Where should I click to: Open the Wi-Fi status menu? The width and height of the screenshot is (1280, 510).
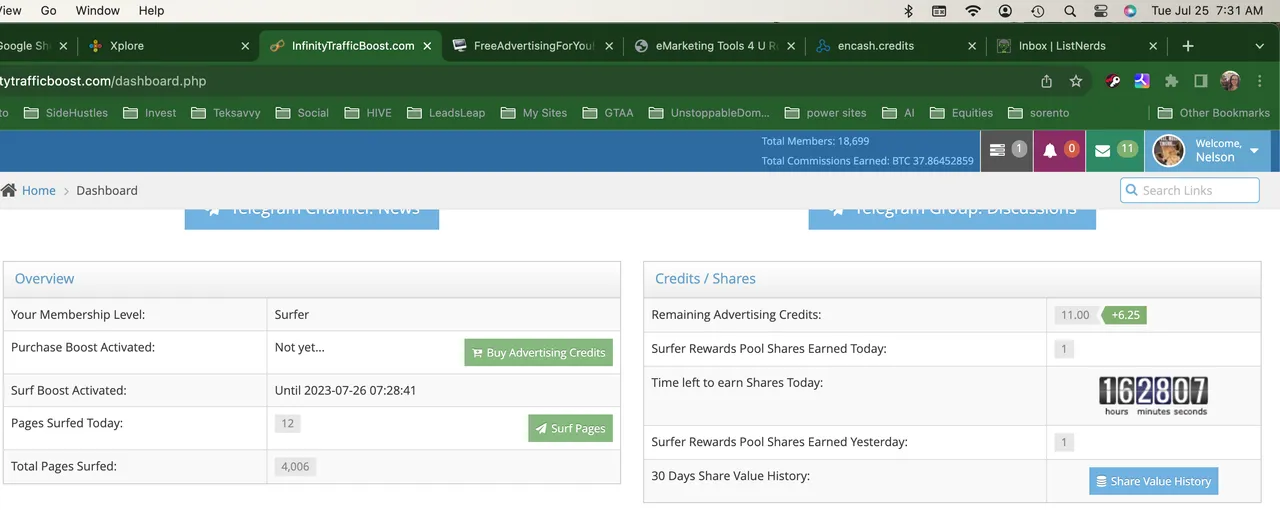972,11
